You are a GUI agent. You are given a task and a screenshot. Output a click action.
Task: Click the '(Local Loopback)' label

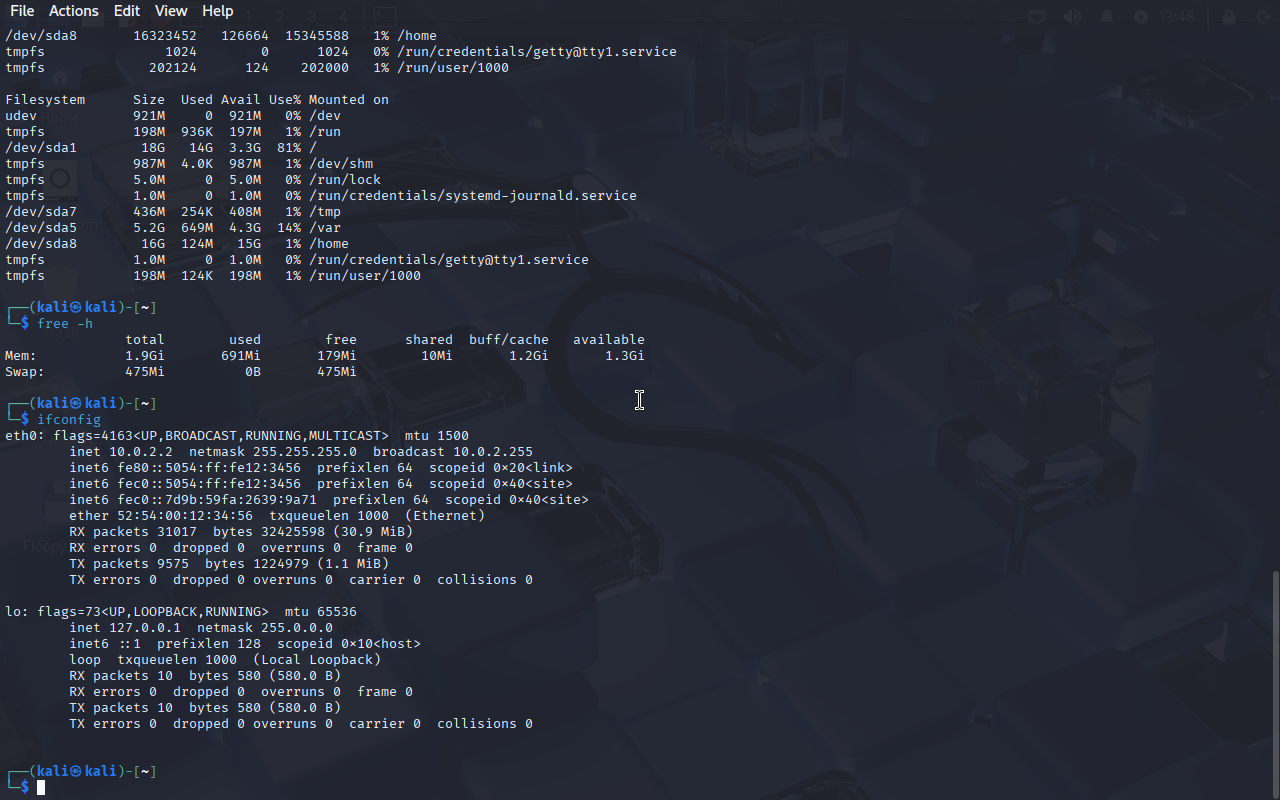click(x=317, y=660)
